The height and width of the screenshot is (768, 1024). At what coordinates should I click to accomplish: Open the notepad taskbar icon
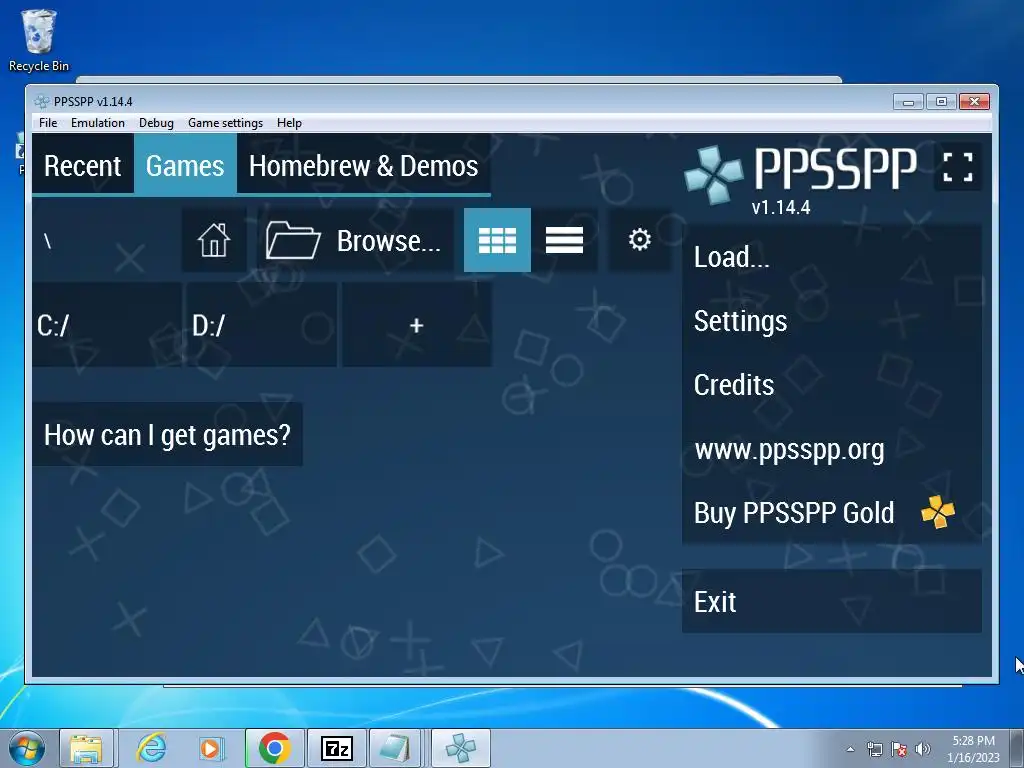[x=396, y=748]
